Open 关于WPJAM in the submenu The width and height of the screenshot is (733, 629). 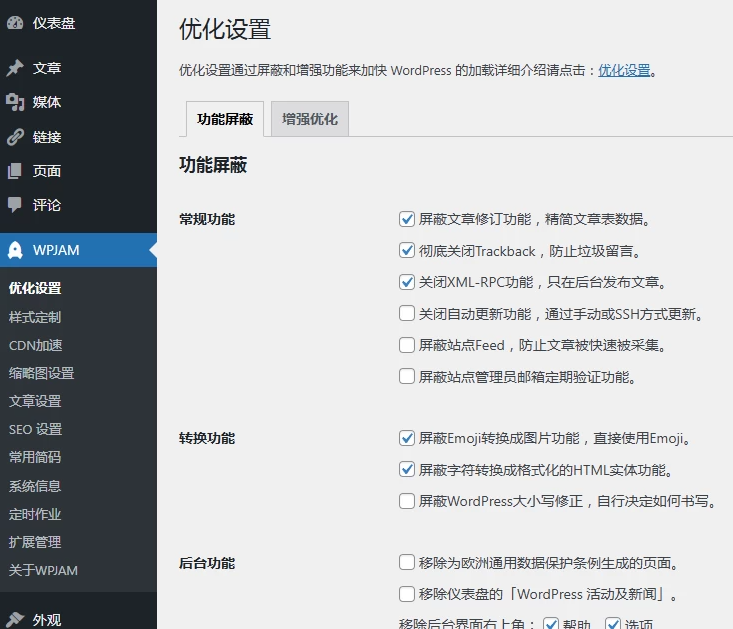[x=43, y=570]
